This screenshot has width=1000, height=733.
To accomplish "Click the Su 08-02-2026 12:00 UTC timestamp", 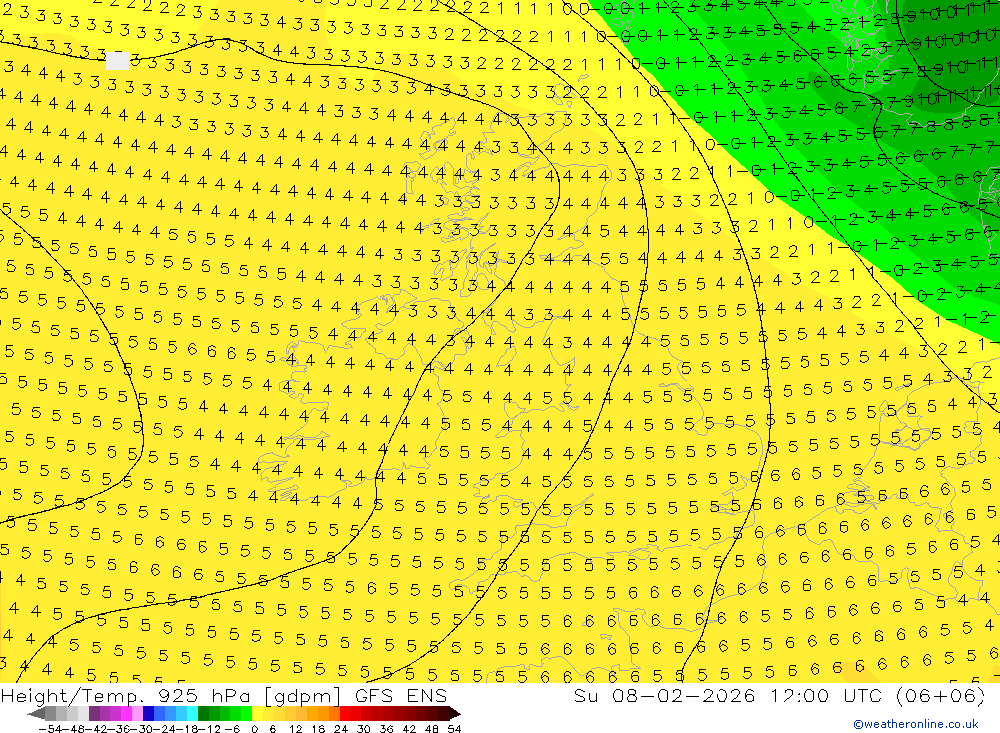I will coord(726,695).
